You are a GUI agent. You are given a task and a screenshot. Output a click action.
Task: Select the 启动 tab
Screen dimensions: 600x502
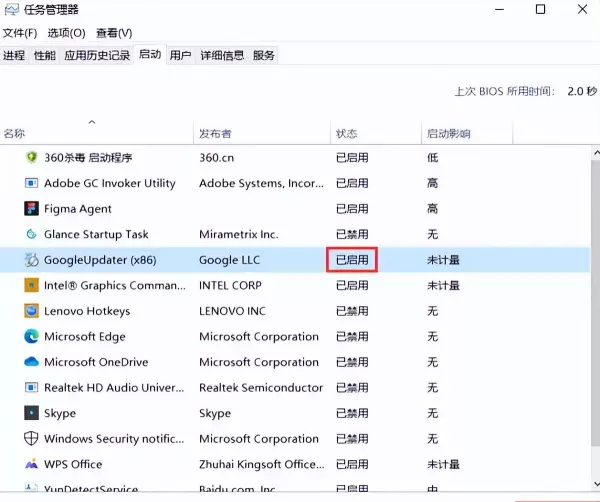point(150,54)
